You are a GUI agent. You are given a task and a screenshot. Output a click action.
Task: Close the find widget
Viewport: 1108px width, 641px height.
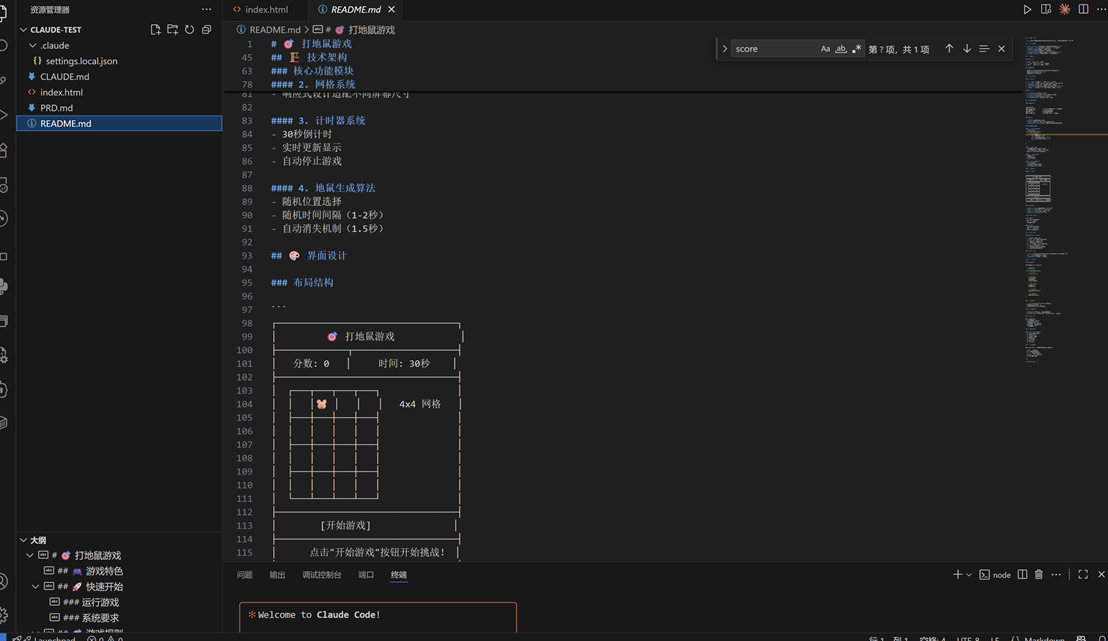(x=1001, y=49)
